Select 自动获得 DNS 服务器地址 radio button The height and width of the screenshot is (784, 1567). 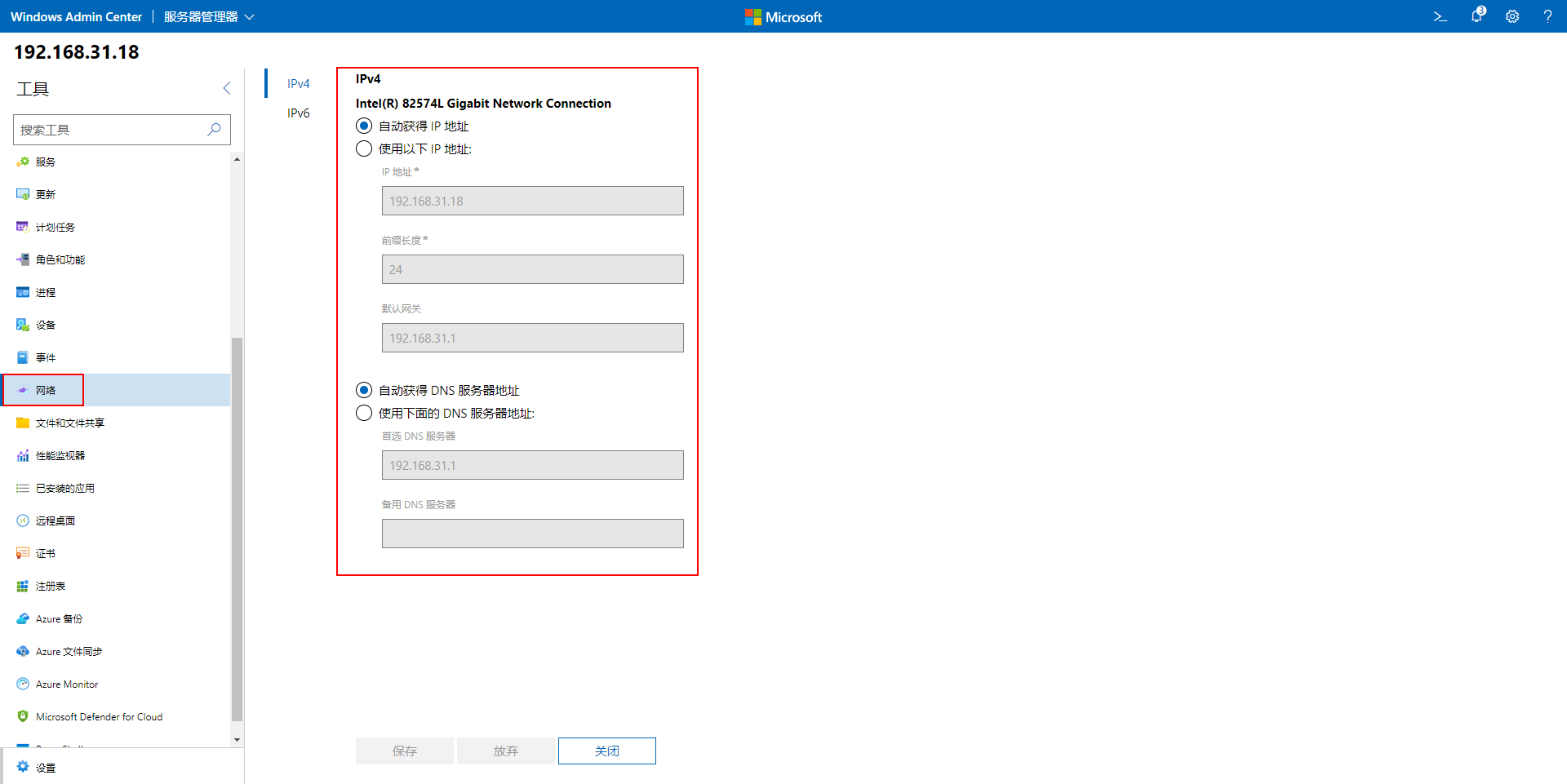(364, 390)
